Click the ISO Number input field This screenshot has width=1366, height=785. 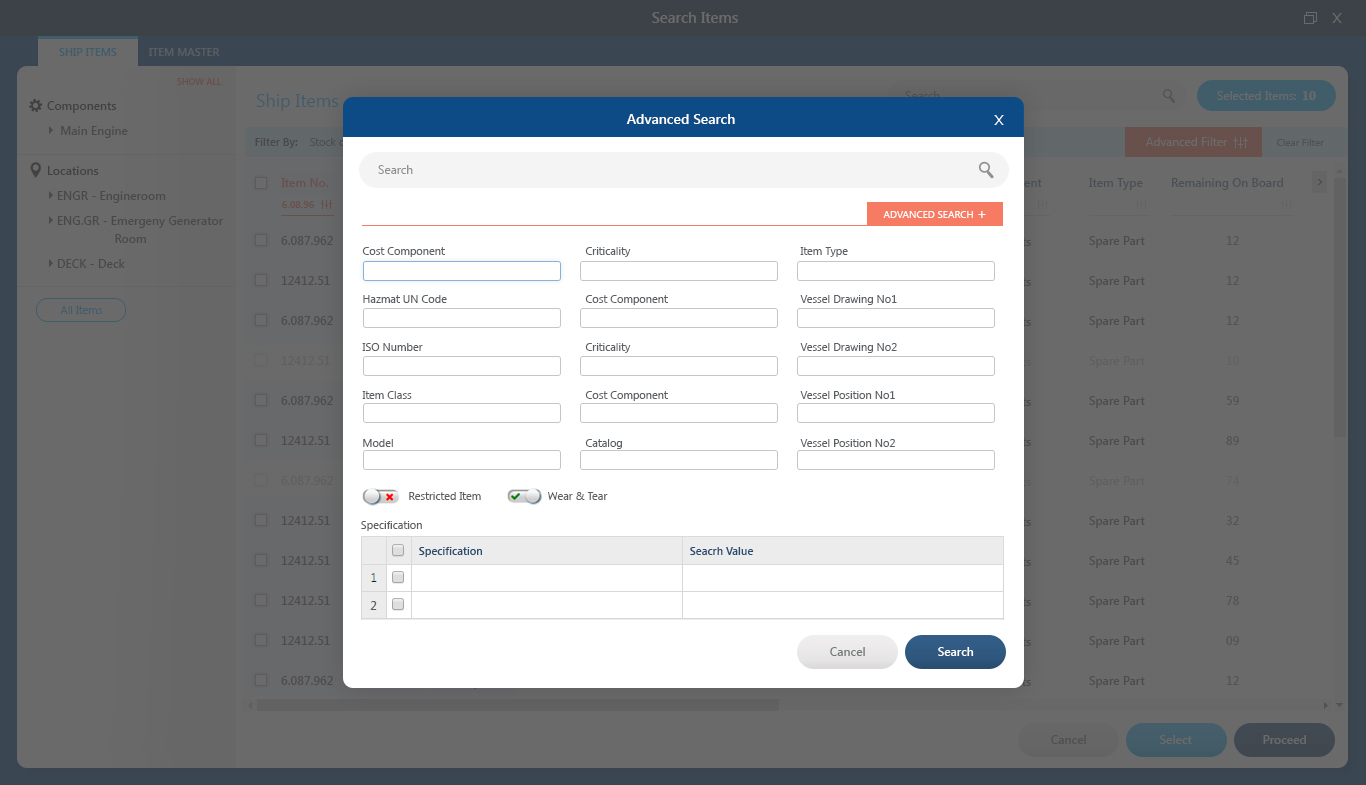pyautogui.click(x=462, y=366)
